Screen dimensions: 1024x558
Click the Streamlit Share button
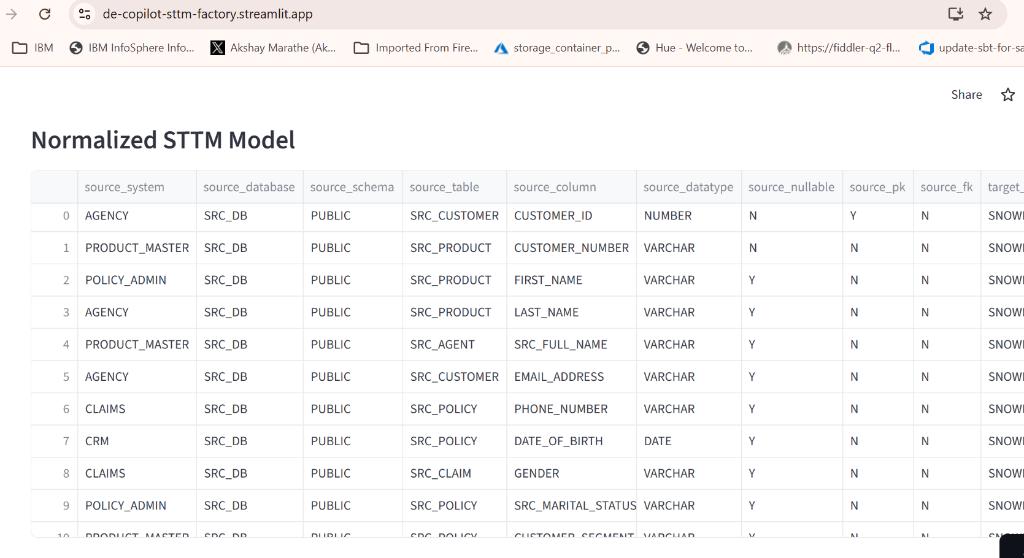[x=966, y=95]
